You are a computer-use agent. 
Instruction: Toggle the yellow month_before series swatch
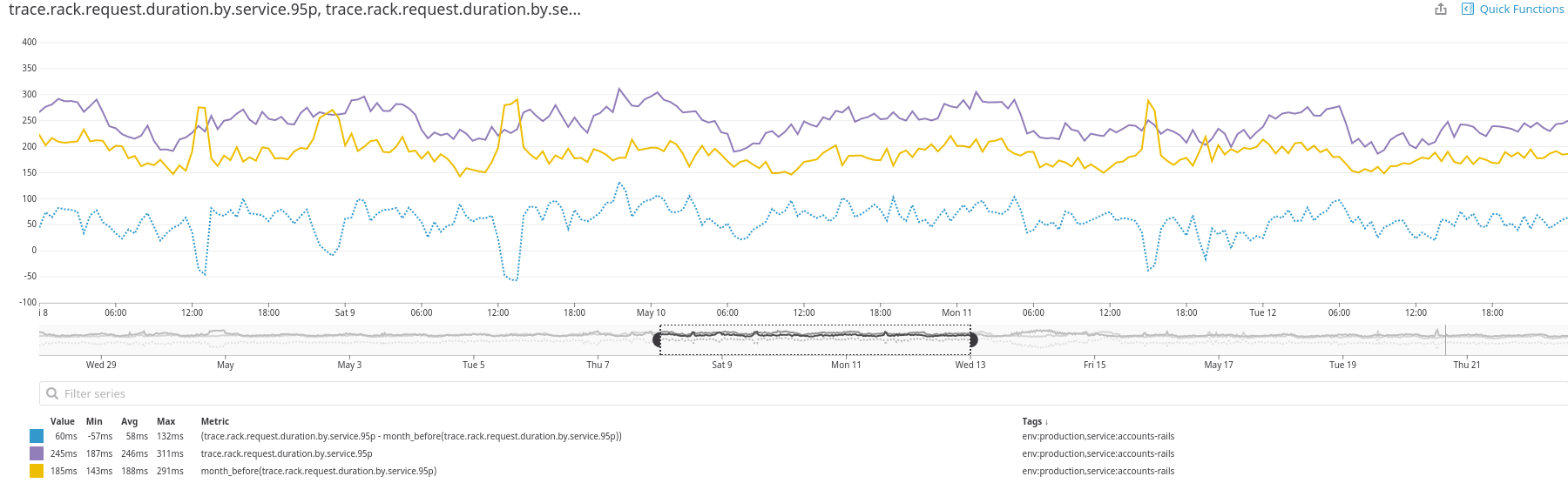click(37, 471)
